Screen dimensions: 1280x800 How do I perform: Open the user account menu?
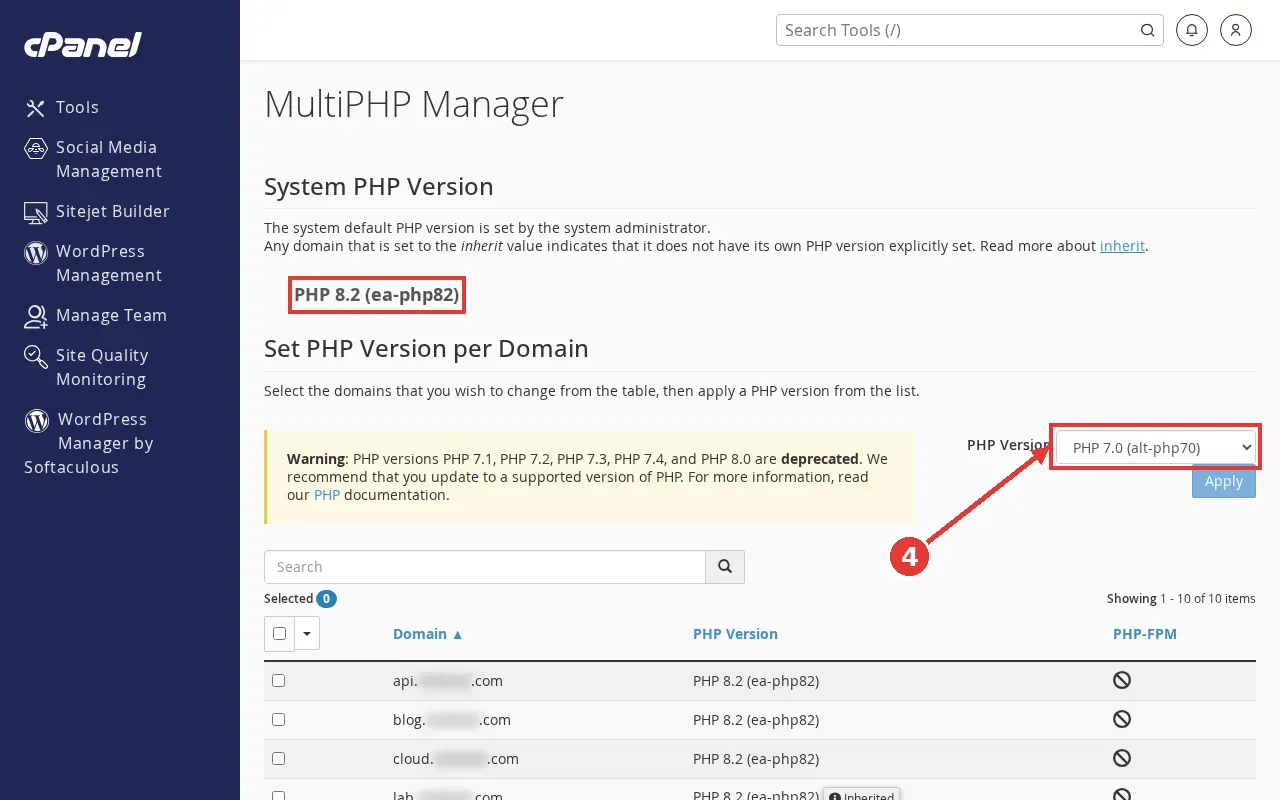pos(1236,30)
